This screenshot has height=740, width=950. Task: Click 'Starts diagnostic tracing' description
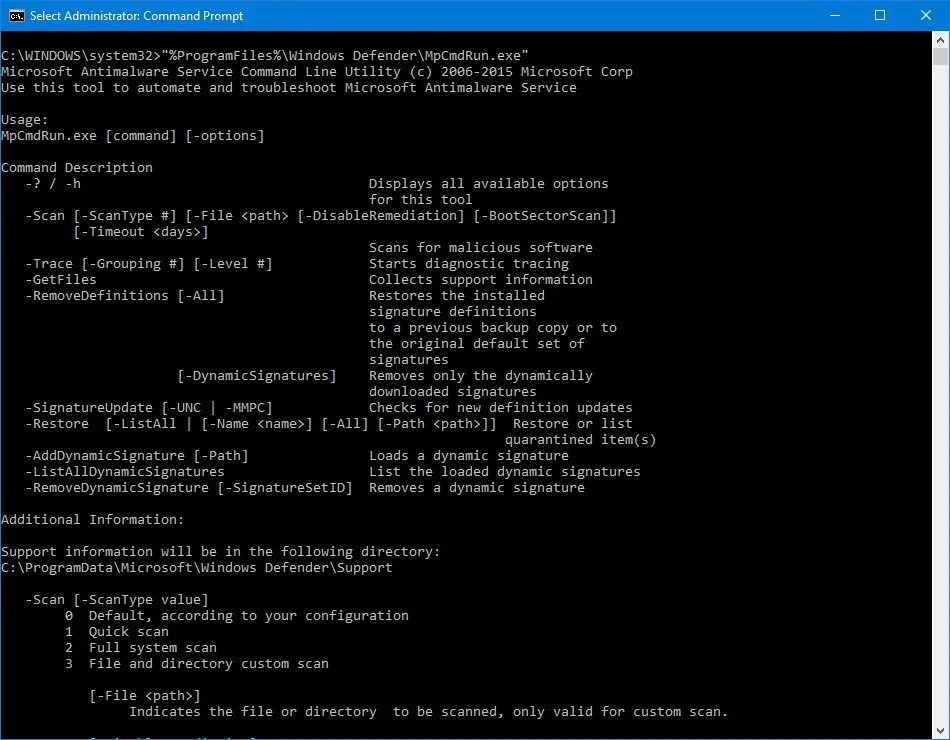[469, 264]
